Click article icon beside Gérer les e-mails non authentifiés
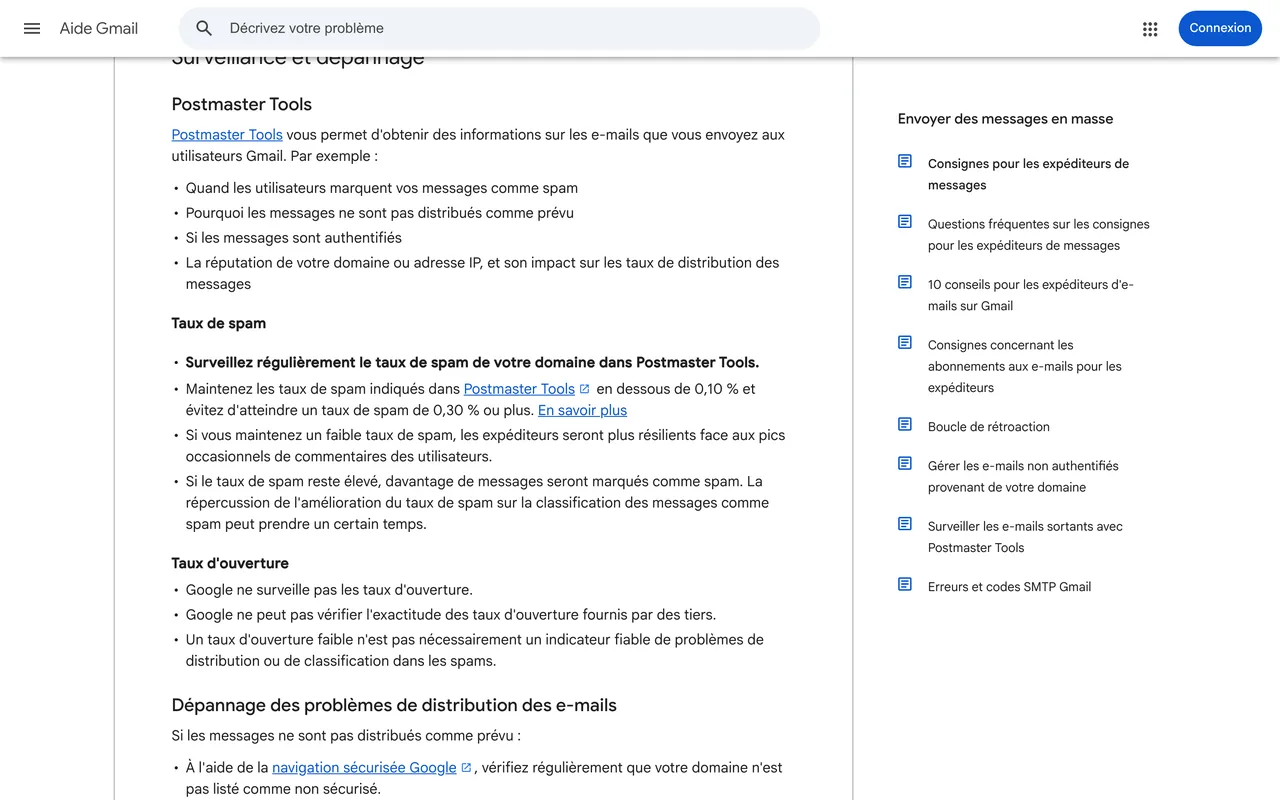The height and width of the screenshot is (800, 1280). [905, 464]
